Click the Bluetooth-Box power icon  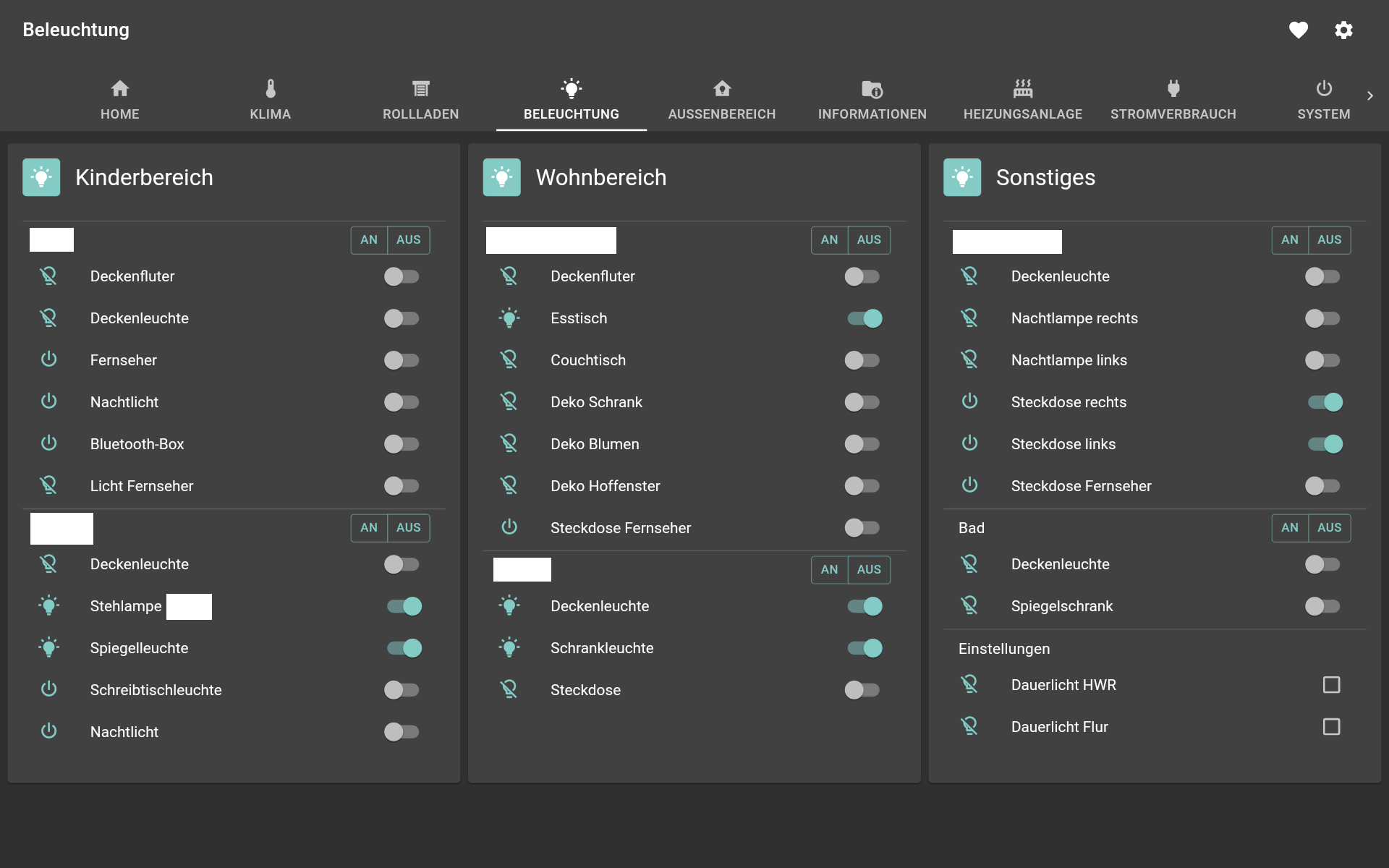click(x=48, y=443)
